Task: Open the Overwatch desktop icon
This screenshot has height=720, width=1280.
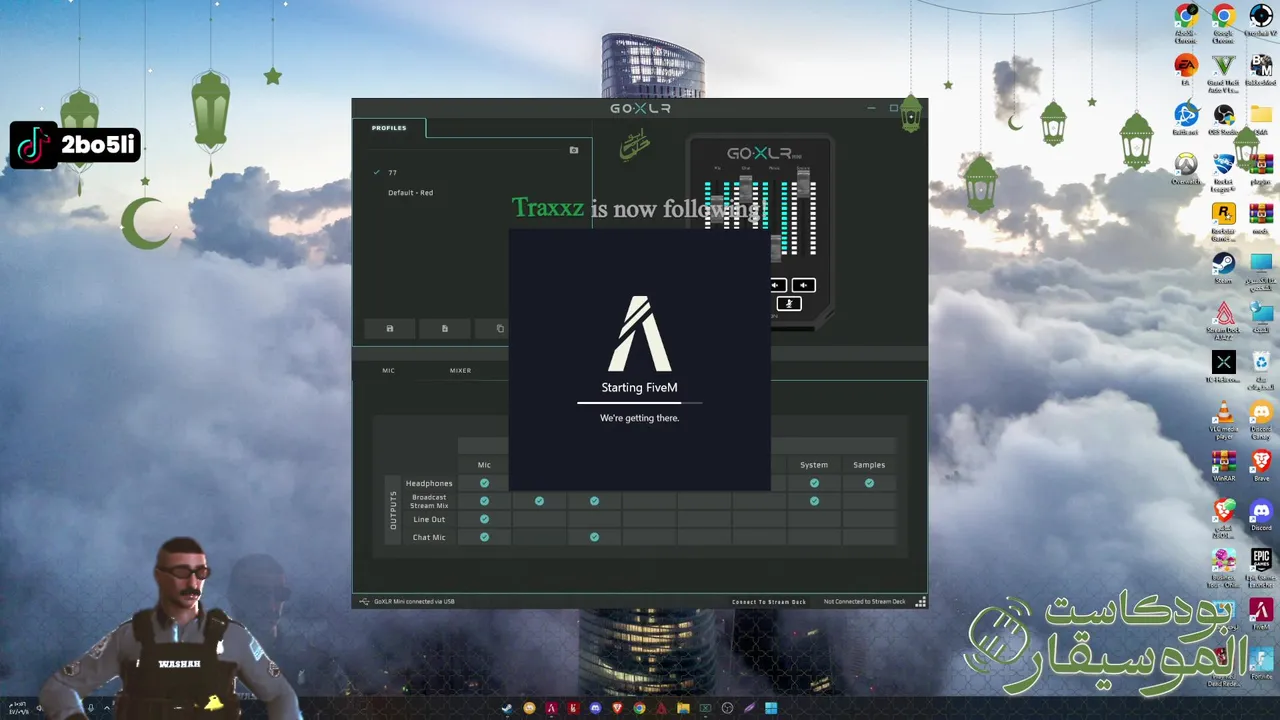Action: (1186, 168)
